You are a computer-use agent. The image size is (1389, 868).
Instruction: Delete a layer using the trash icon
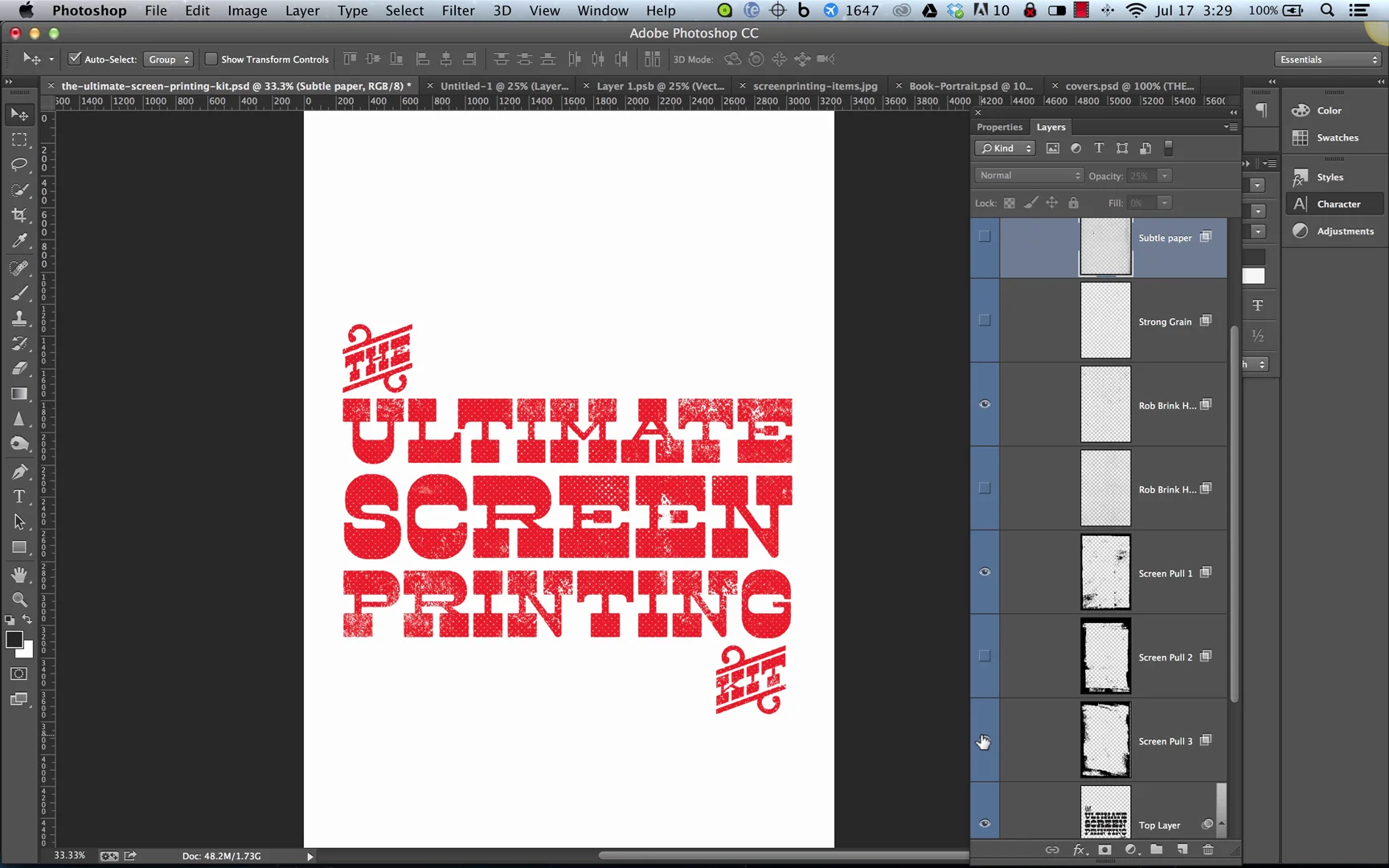1207,850
